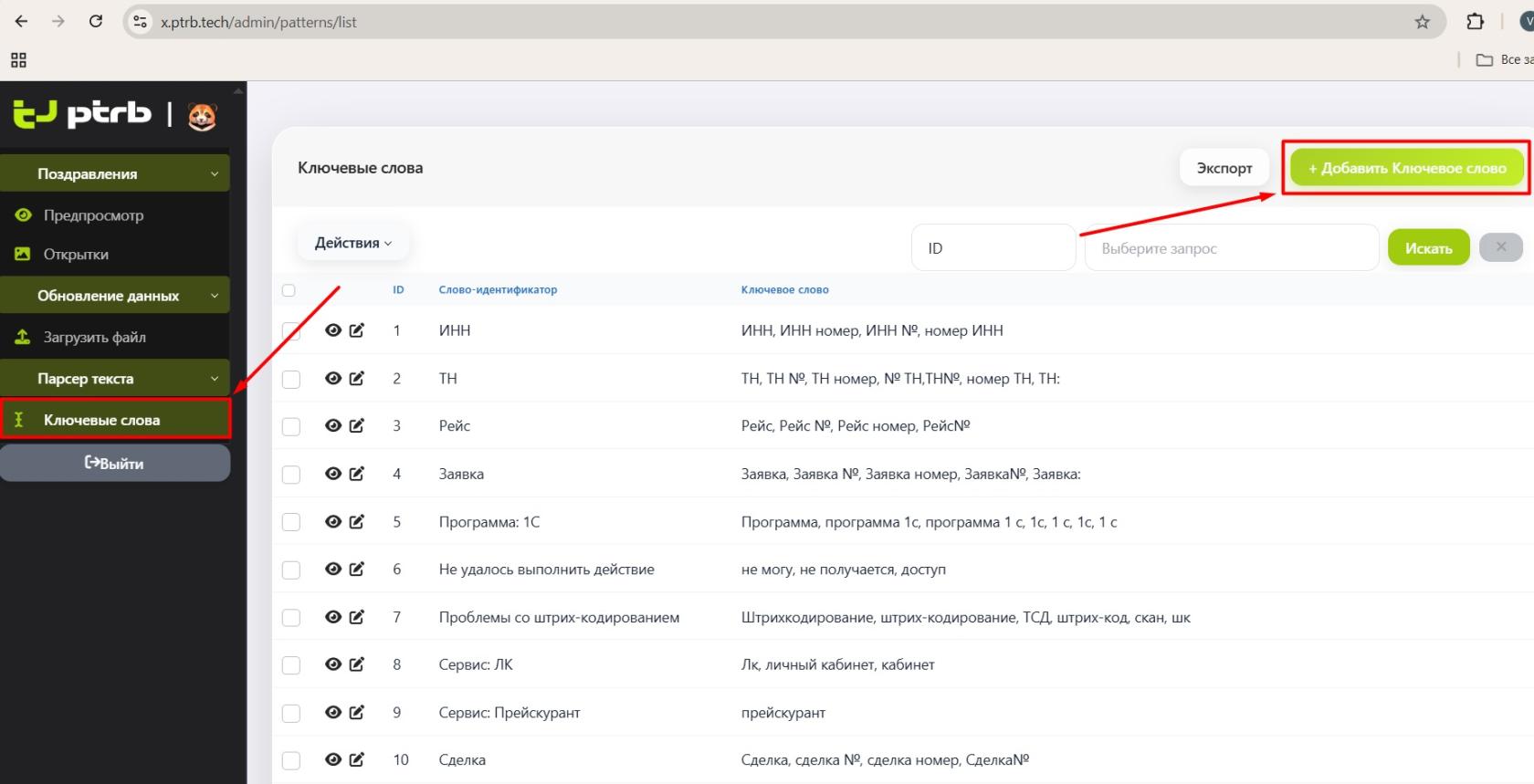Reload the page using the browser refresh icon
The height and width of the screenshot is (784, 1534).
(x=96, y=22)
